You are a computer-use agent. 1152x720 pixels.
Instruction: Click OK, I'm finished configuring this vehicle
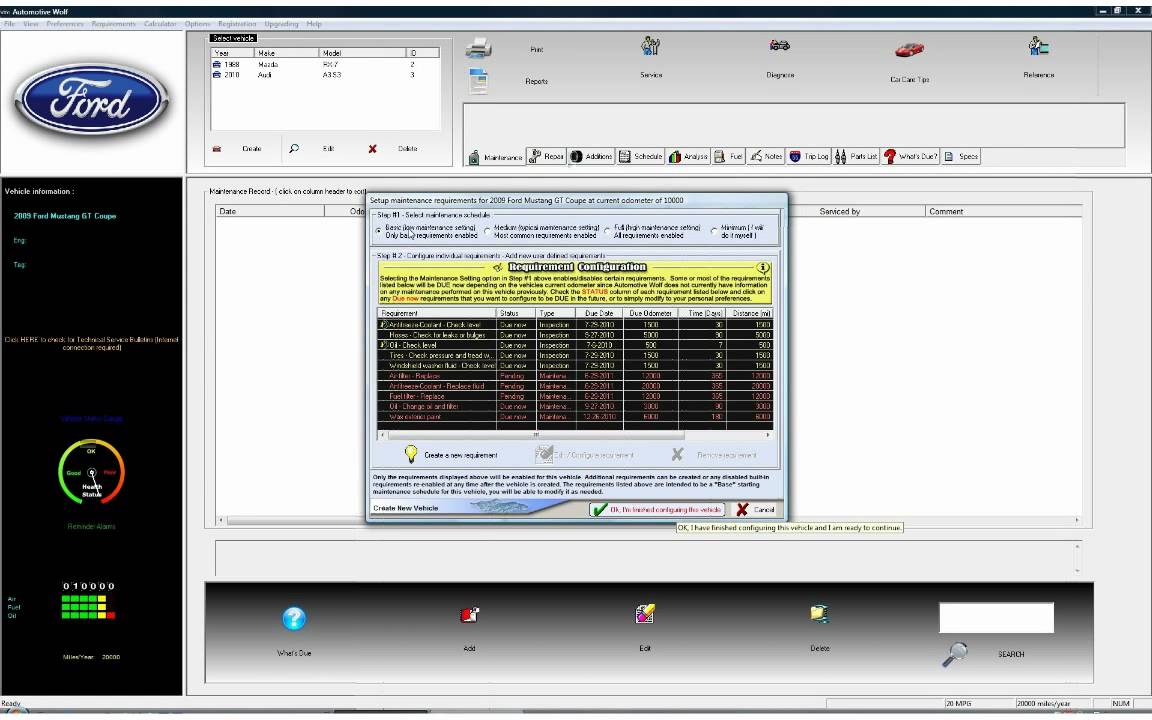656,509
